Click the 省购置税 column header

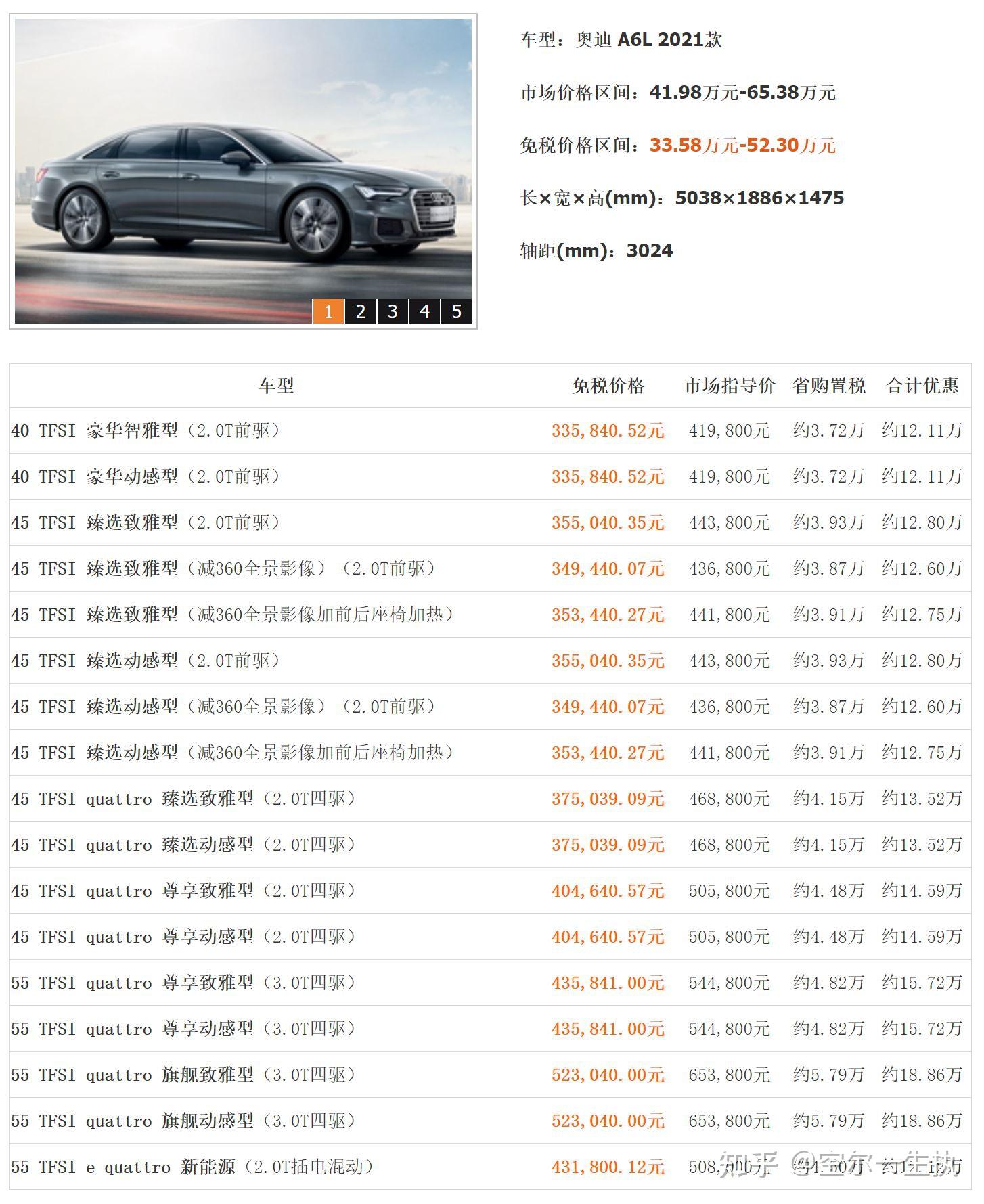pyautogui.click(x=829, y=386)
